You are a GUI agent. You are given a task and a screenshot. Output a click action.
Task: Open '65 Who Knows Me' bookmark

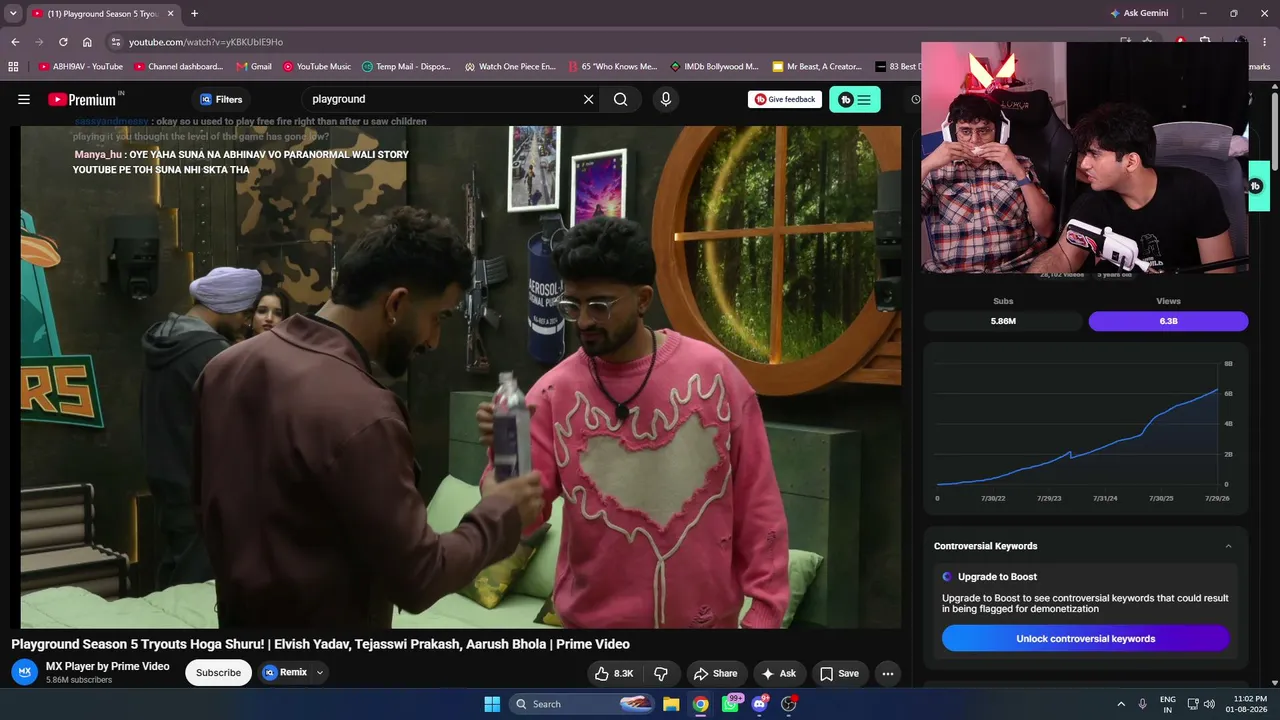[x=613, y=67]
